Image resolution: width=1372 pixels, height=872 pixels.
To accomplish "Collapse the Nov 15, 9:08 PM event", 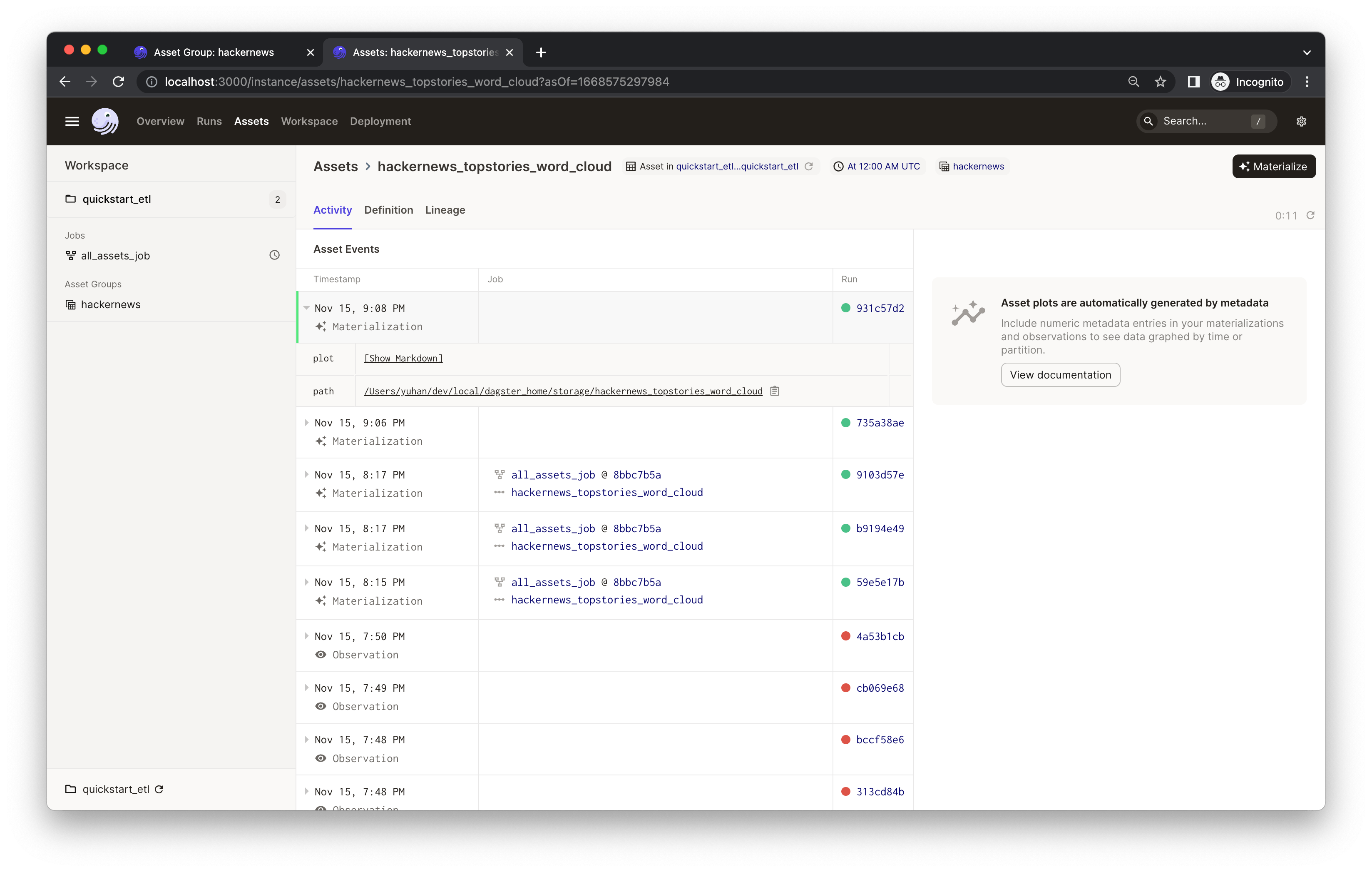I will tap(306, 308).
